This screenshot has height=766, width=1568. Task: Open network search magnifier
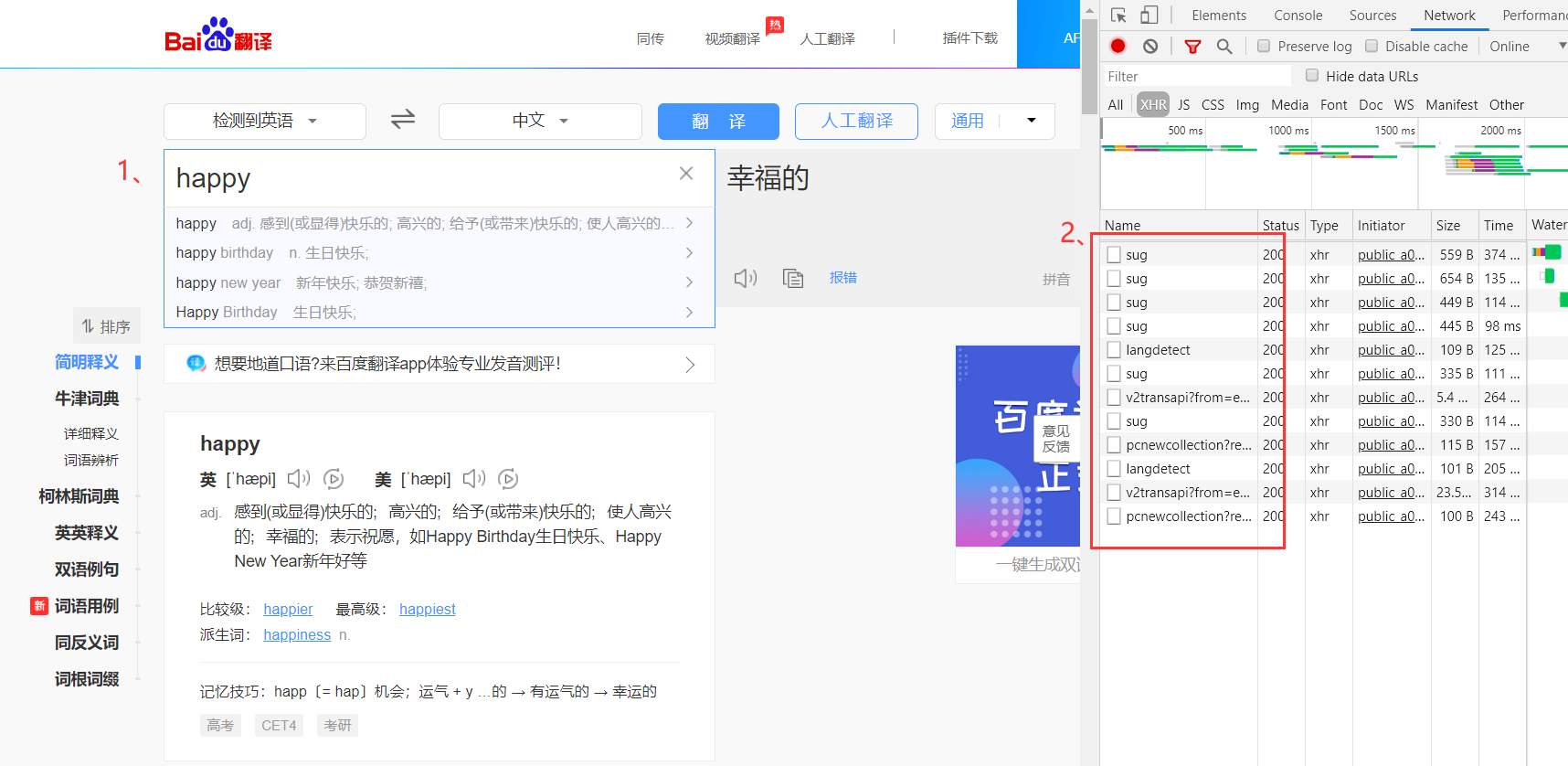1224,47
